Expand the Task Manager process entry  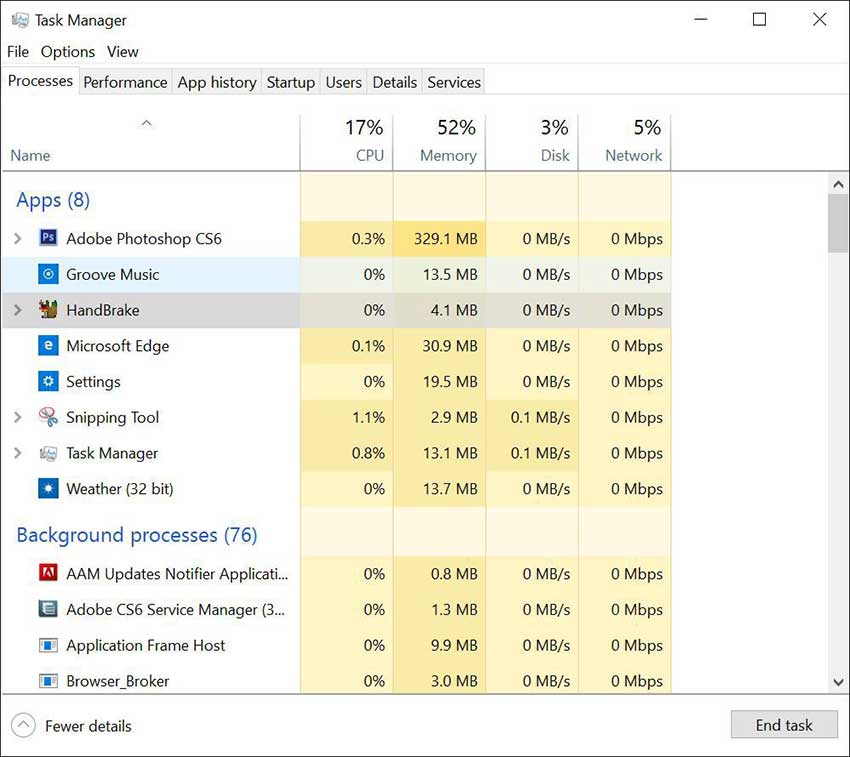[18, 453]
